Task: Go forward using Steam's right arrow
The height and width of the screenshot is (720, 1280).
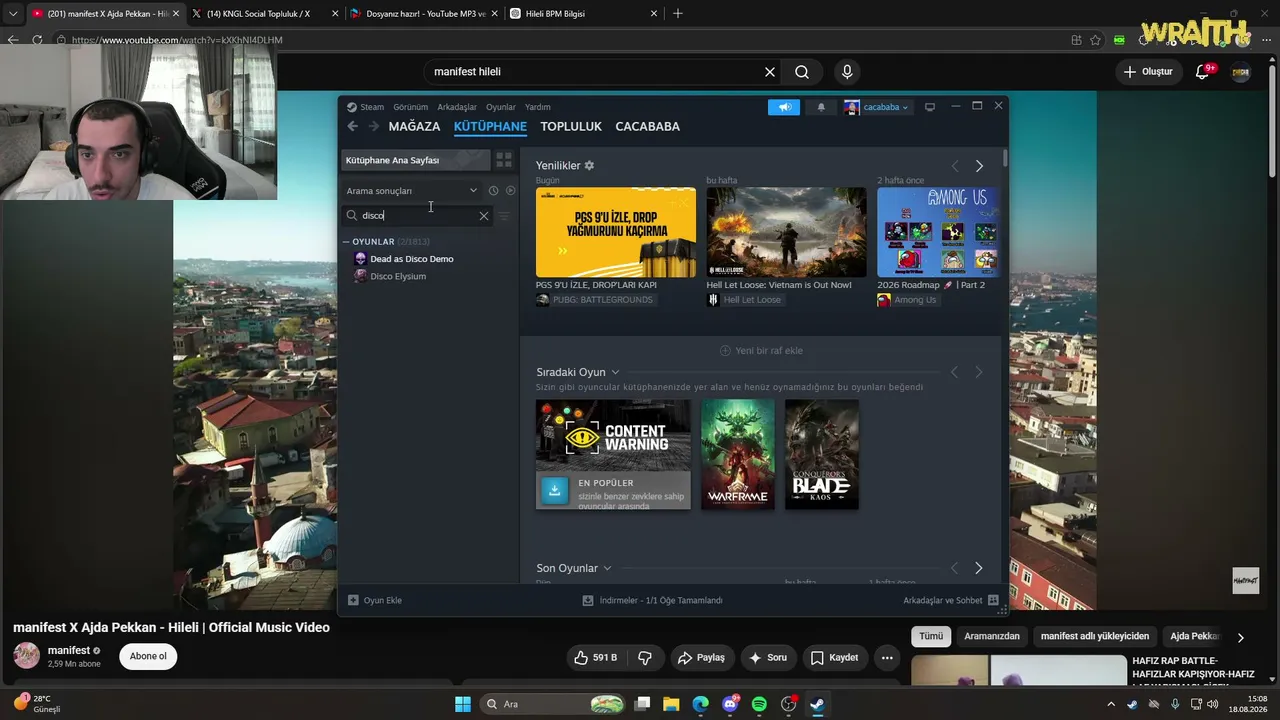Action: click(x=374, y=126)
